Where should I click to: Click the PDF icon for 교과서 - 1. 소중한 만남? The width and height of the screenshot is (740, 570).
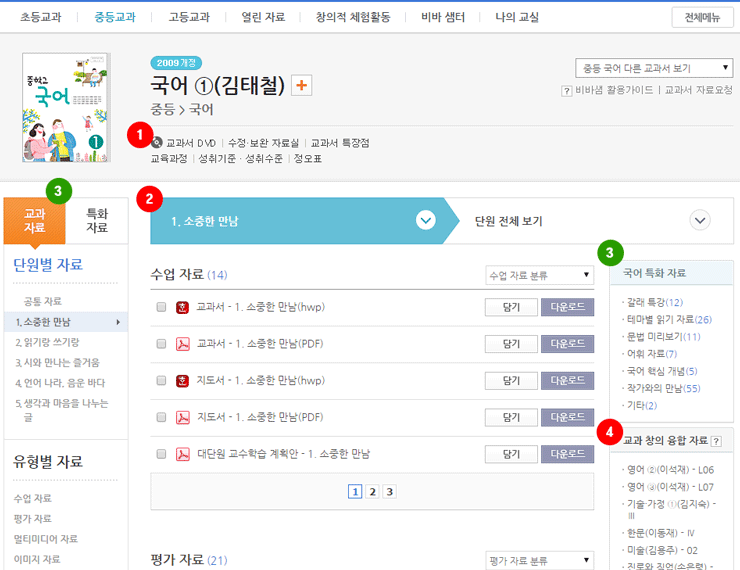coord(183,344)
